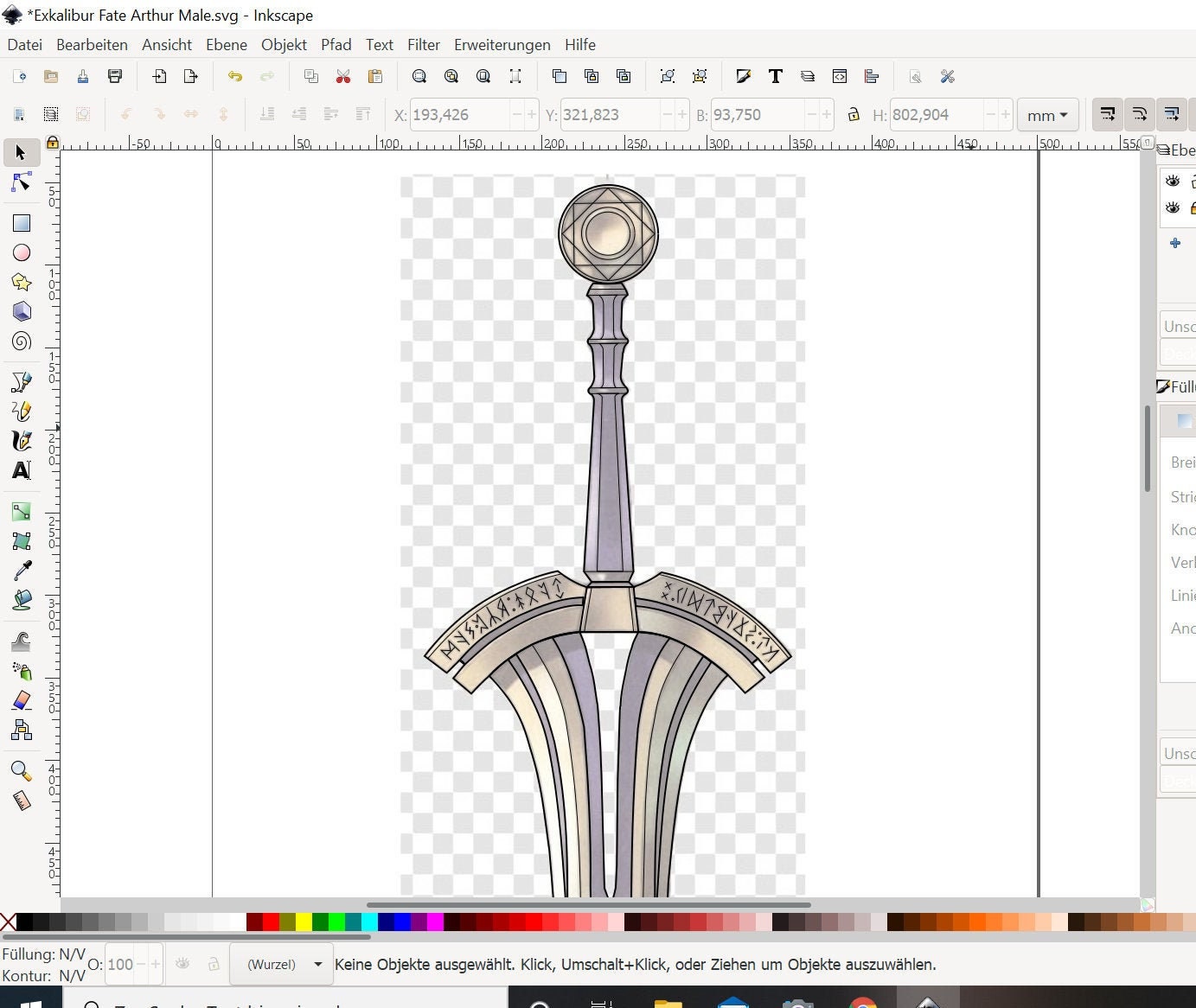Pick the Star tool
The width and height of the screenshot is (1196, 1008).
coord(21,282)
